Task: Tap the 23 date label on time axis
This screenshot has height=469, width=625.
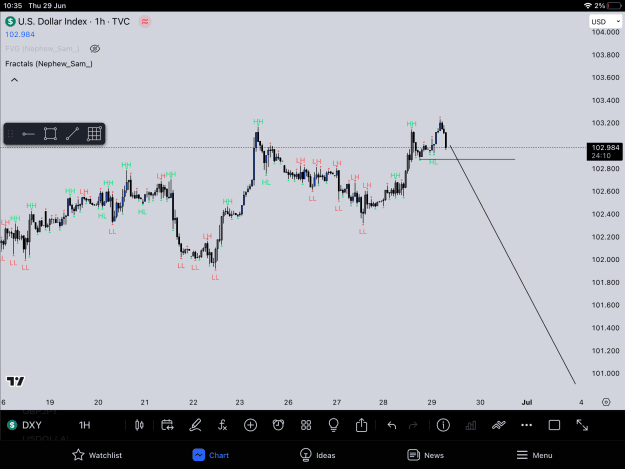Action: coord(240,402)
